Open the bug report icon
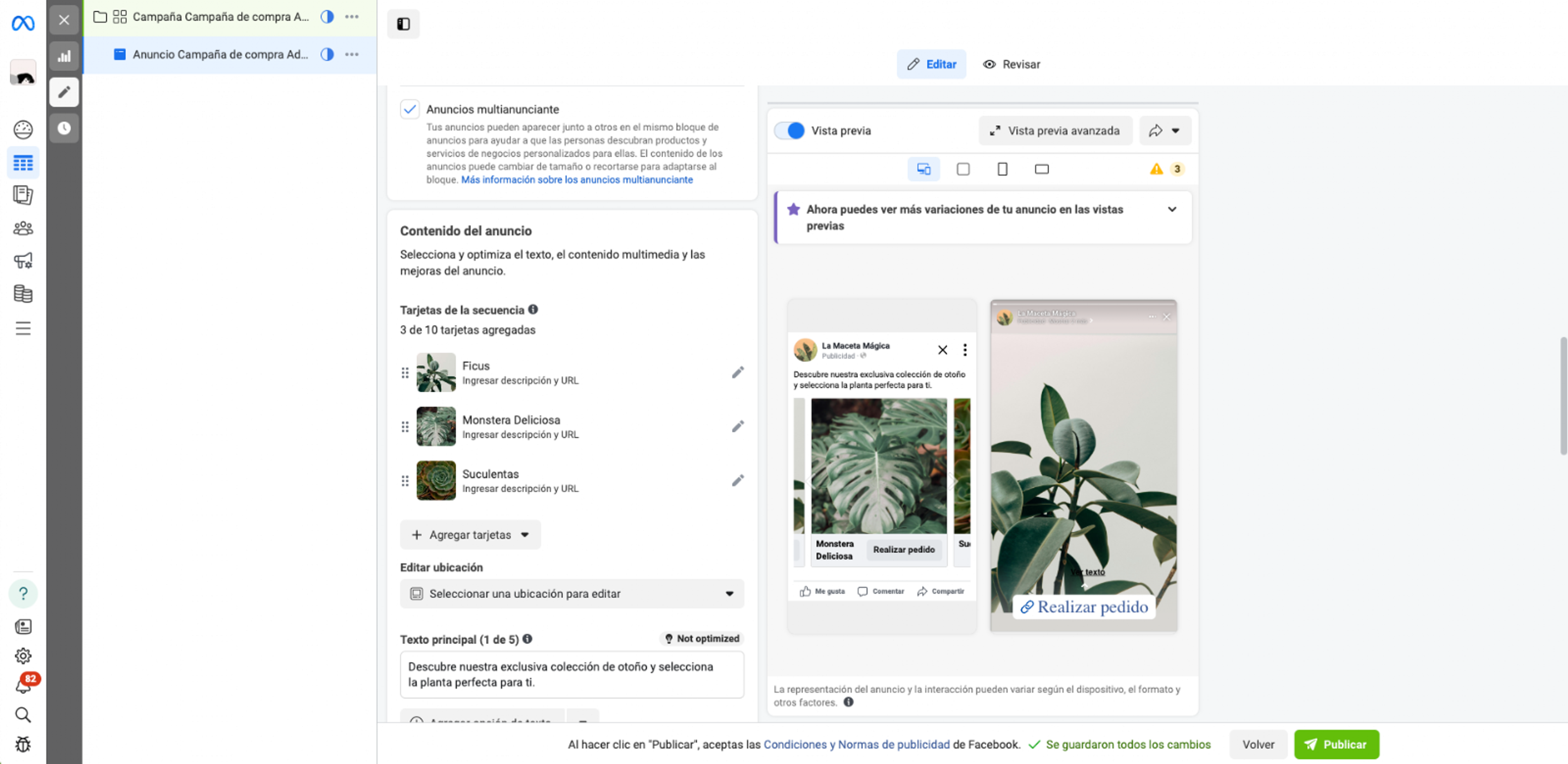The image size is (1568, 764). tap(23, 744)
